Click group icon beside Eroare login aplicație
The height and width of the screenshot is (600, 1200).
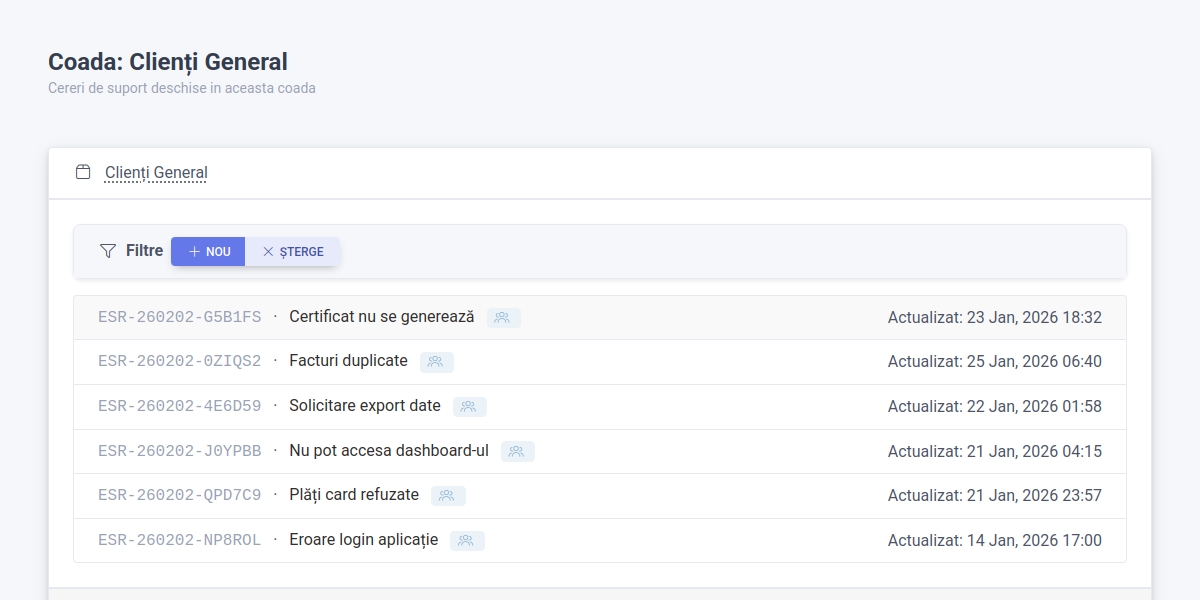[x=466, y=541]
